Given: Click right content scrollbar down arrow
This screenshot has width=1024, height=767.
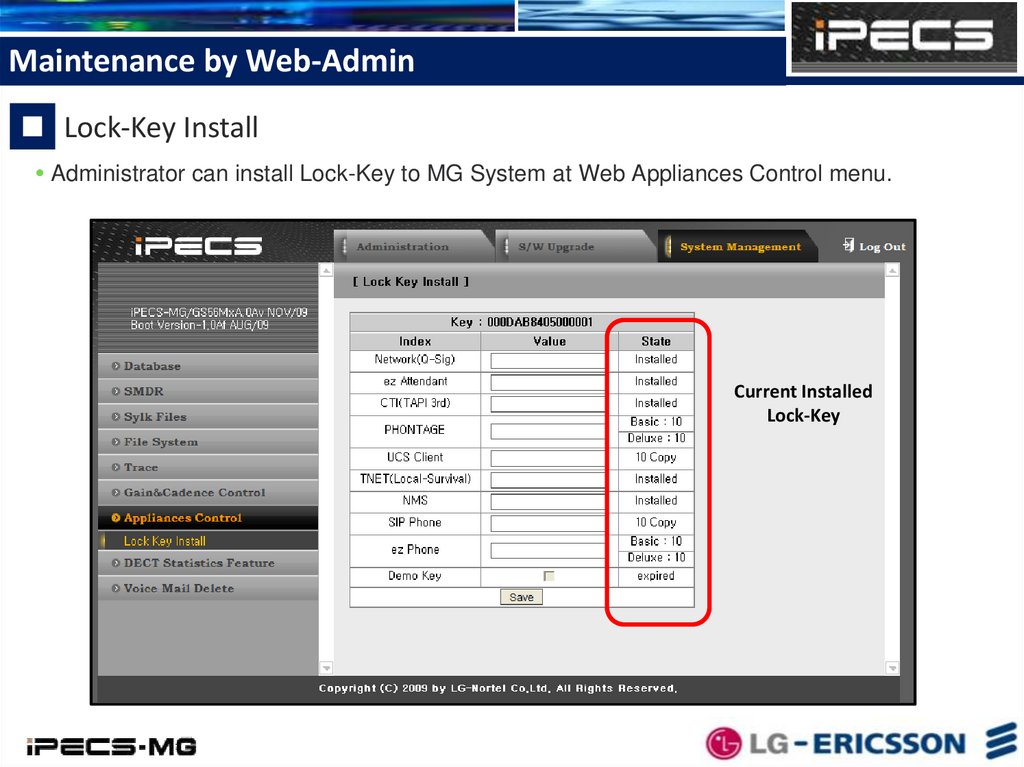Looking at the screenshot, I should 893,668.
